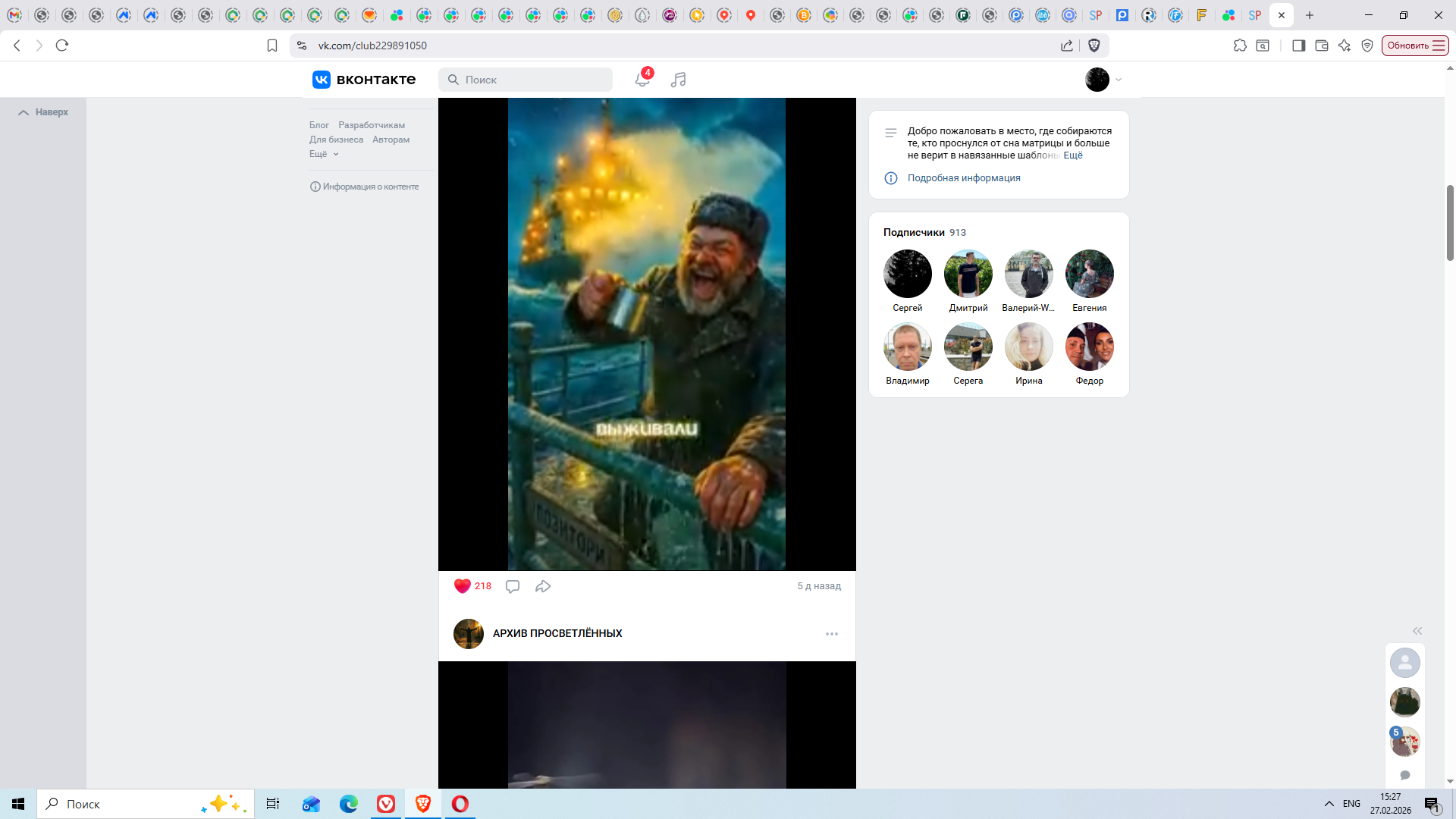The height and width of the screenshot is (819, 1456).
Task: Open the Подробная информация link
Action: pyautogui.click(x=964, y=178)
